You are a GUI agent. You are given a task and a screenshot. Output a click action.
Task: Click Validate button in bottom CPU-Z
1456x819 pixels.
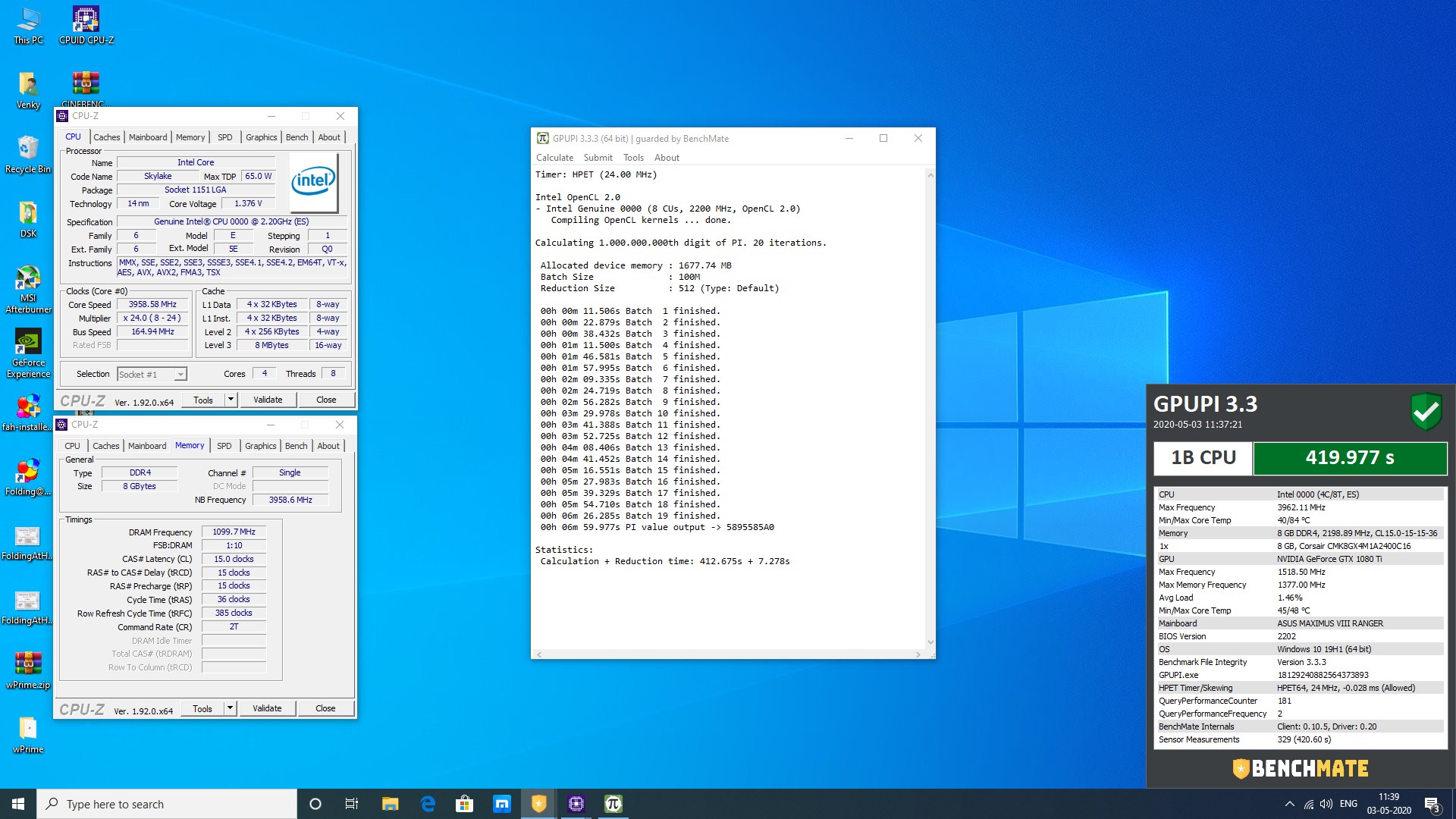click(x=267, y=708)
